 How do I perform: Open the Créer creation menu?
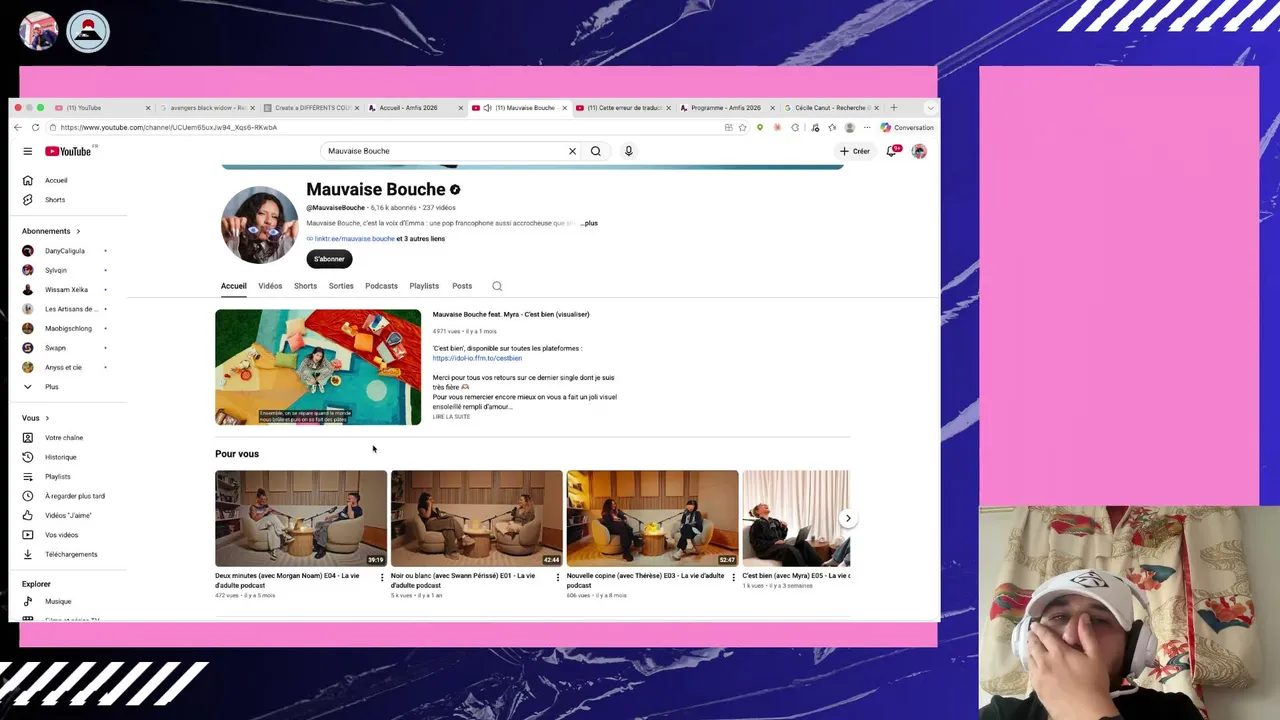coord(855,151)
